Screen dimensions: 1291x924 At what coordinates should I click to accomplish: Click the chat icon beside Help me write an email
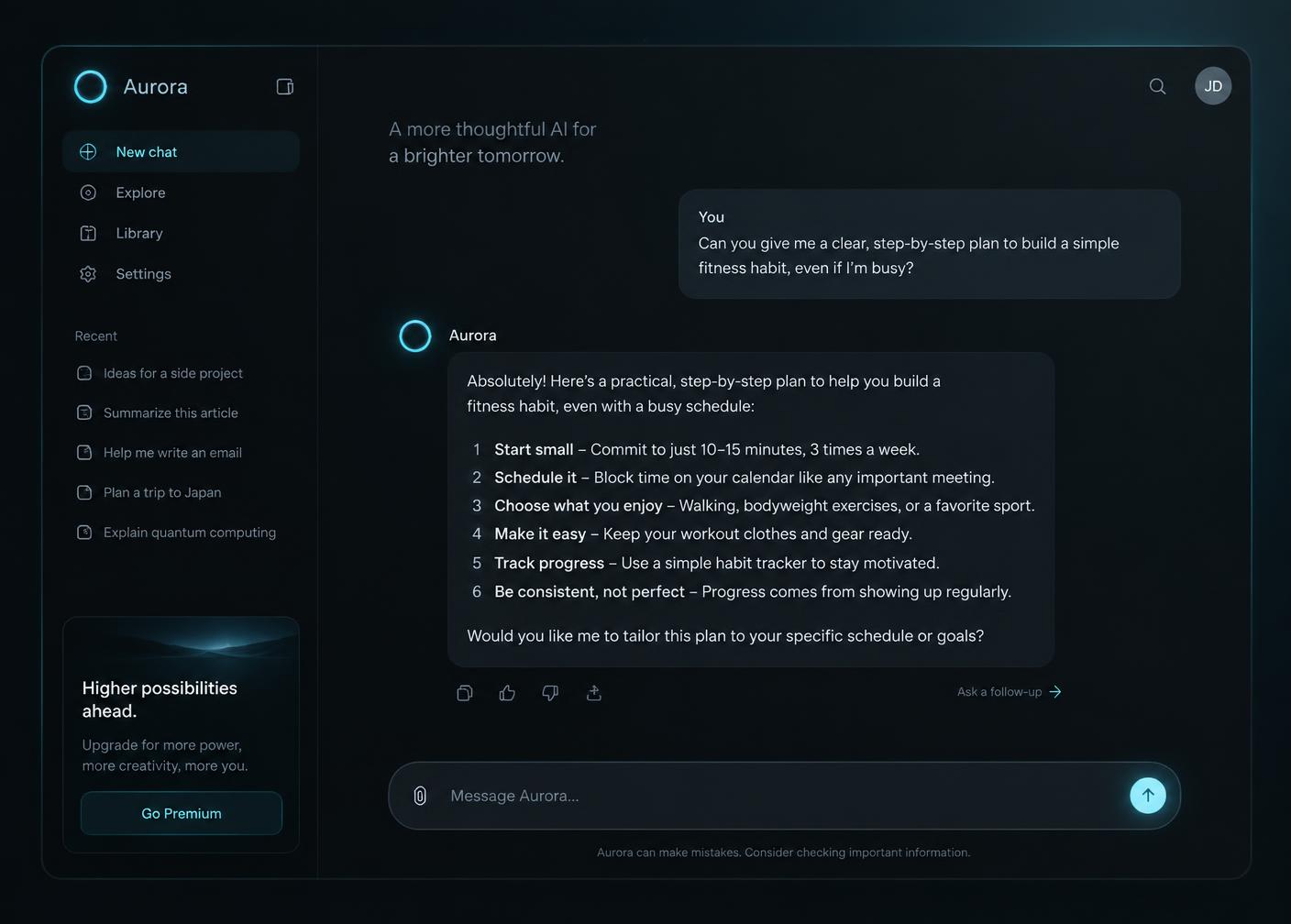coord(84,453)
